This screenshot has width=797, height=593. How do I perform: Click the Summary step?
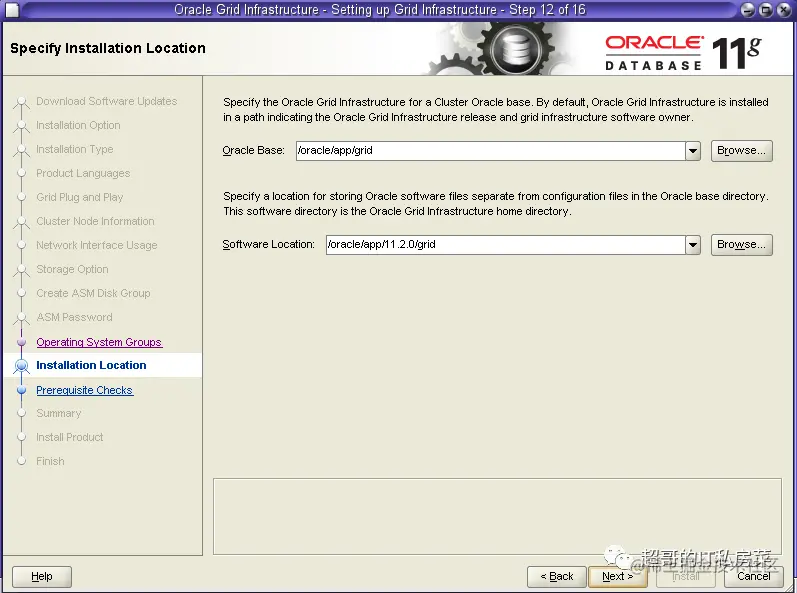click(59, 413)
